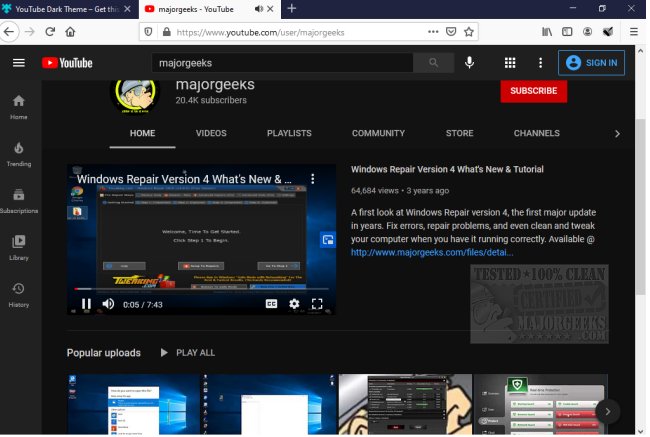
Task: Go to Home in the sidebar
Action: click(19, 107)
